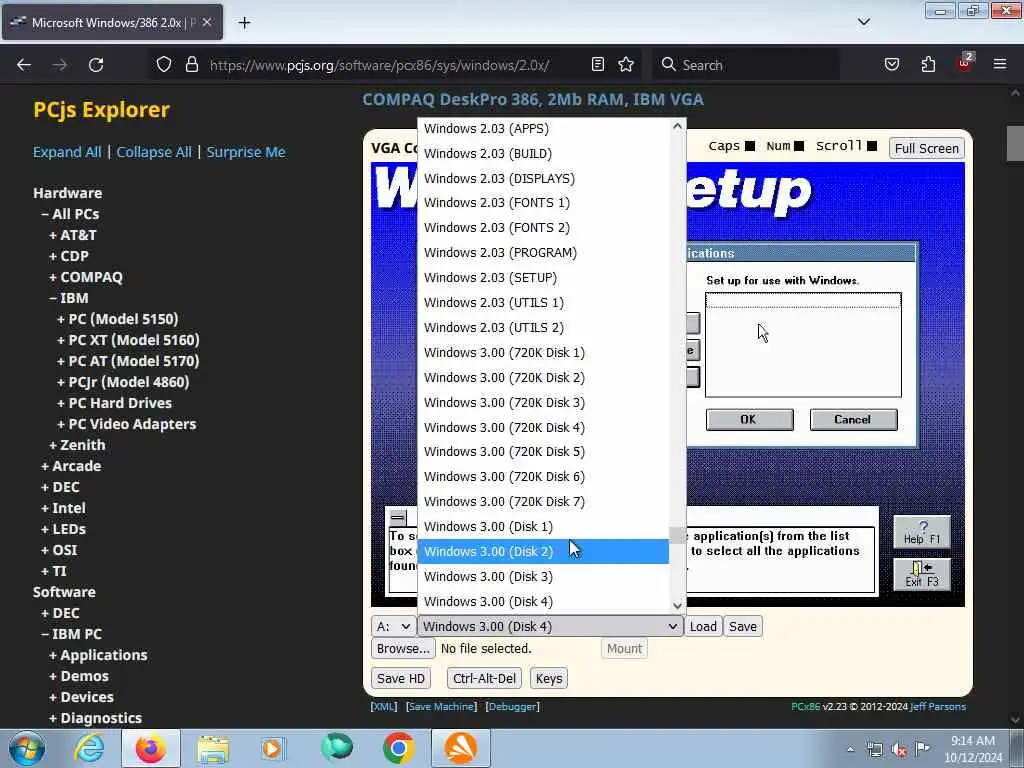This screenshot has width=1024, height=768.
Task: Bookmark this page with the star icon
Action: 626,65
